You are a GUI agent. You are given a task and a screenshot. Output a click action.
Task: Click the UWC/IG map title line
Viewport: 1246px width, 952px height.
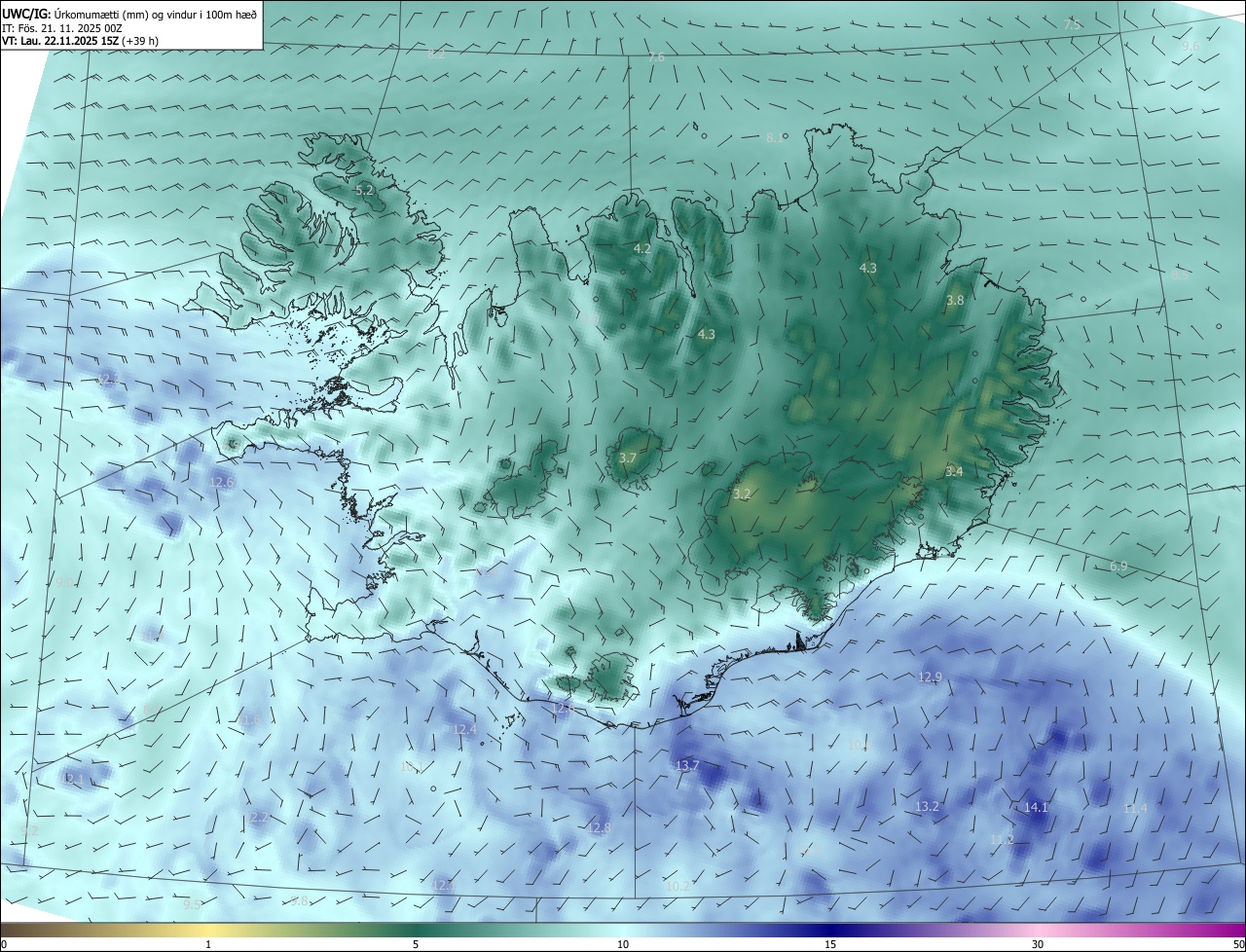128,15
